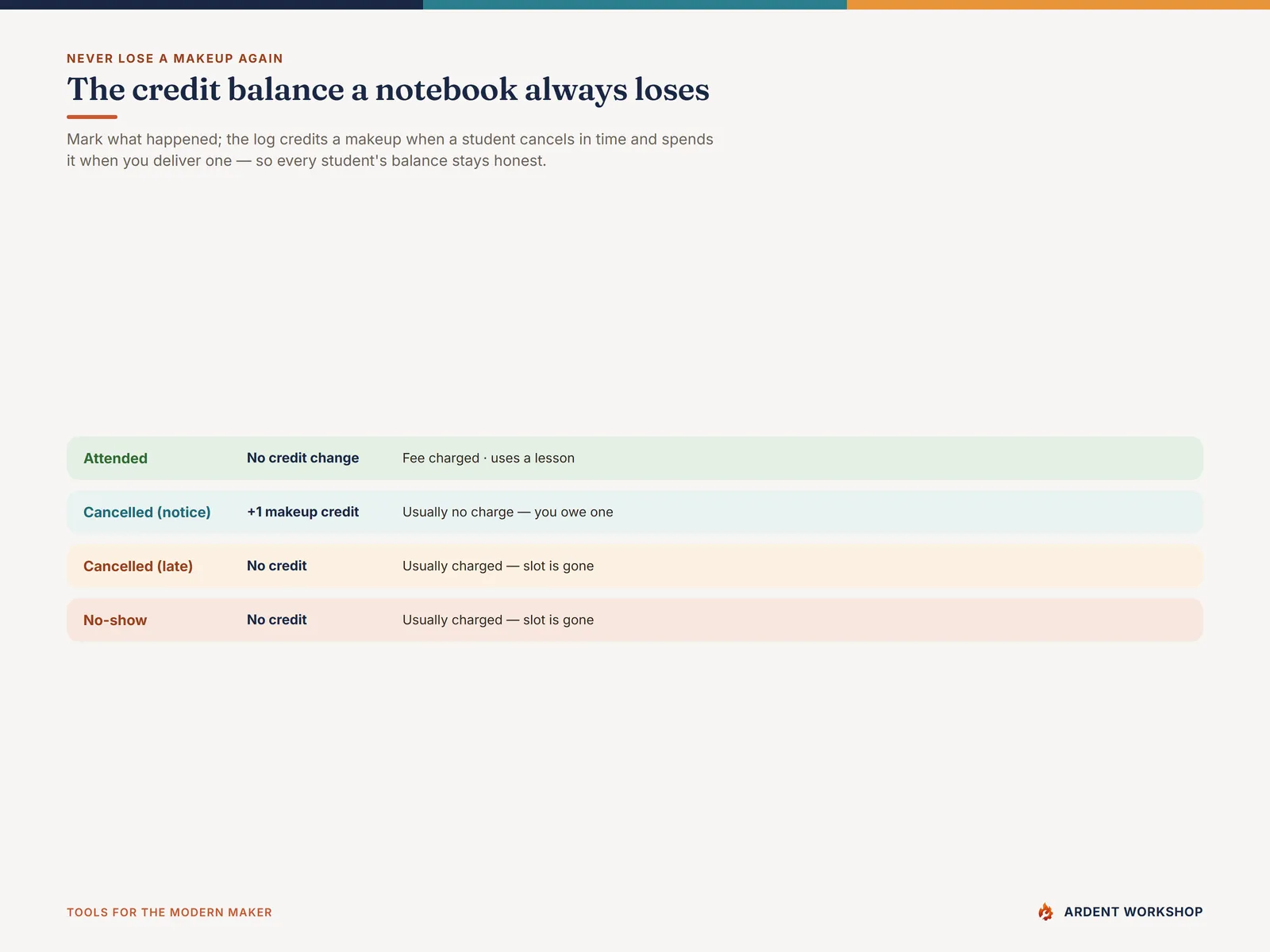Screen dimensions: 1270x952
Task: Click 'Fee charged · uses a lesson' text
Action: [488, 458]
